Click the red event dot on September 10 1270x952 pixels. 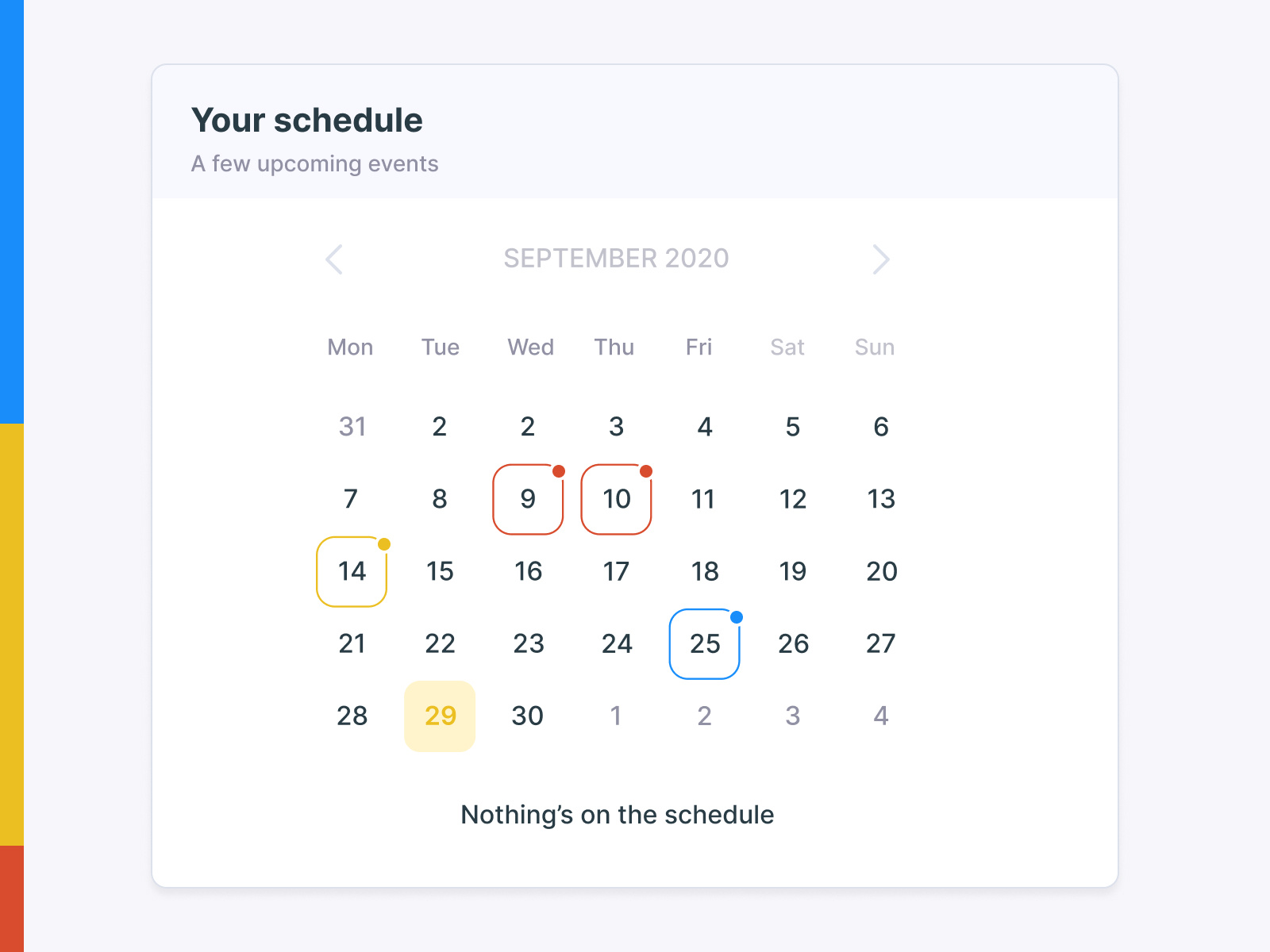click(x=647, y=470)
